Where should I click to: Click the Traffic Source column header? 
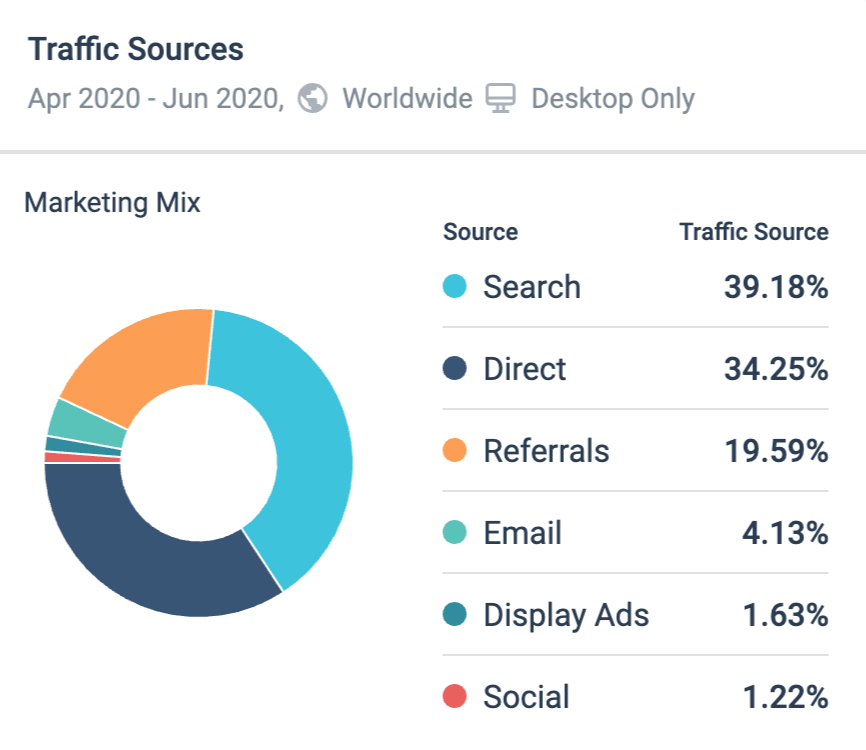pos(754,232)
